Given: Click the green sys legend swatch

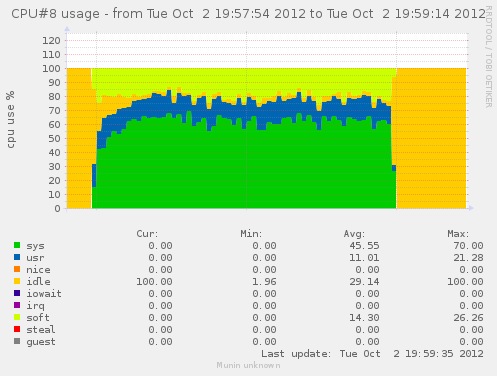Looking at the screenshot, I should coord(17,245).
